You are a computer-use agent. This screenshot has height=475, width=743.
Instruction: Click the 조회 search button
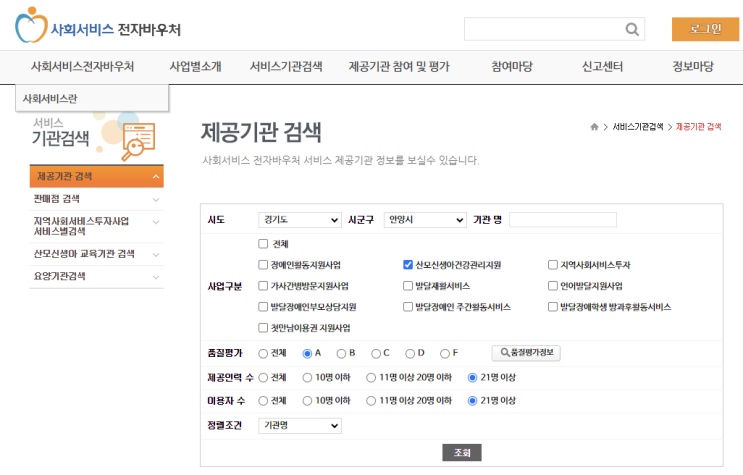462,452
